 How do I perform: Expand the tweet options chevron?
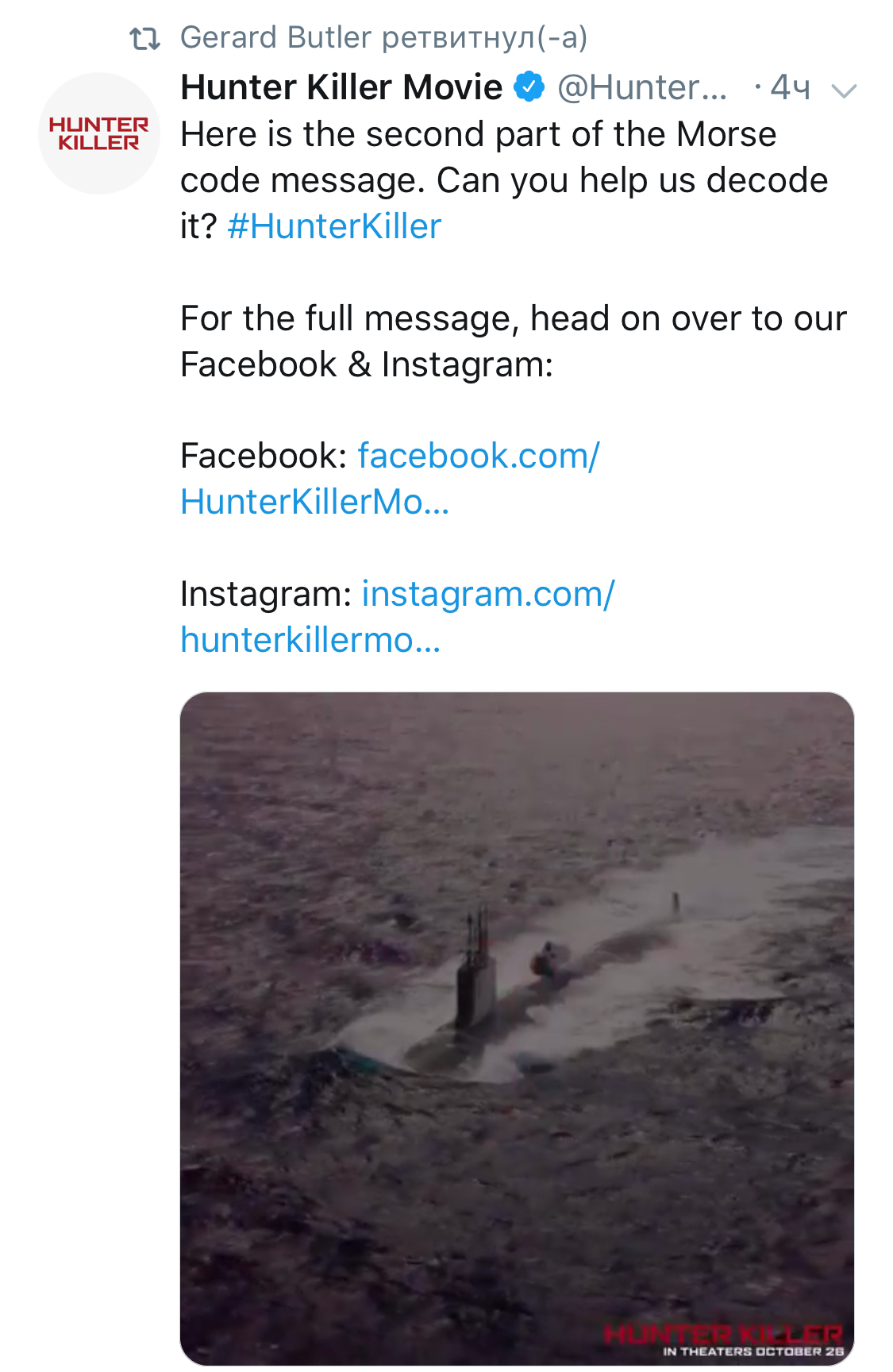point(843,91)
